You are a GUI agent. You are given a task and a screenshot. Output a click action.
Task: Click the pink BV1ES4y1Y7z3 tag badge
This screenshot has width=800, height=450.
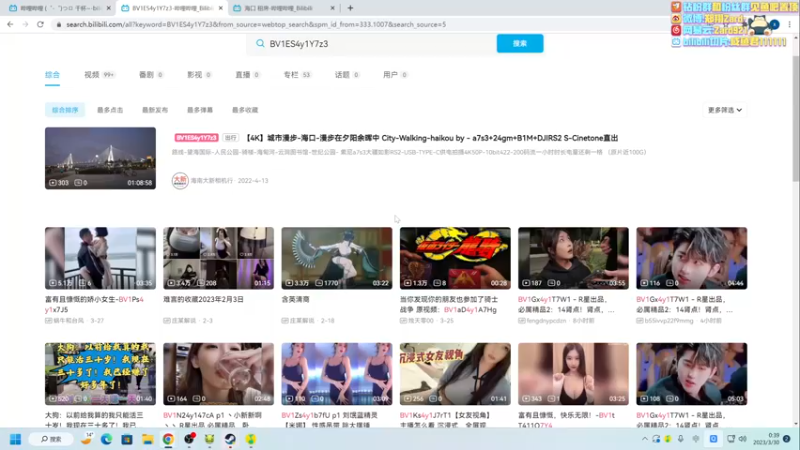click(196, 138)
